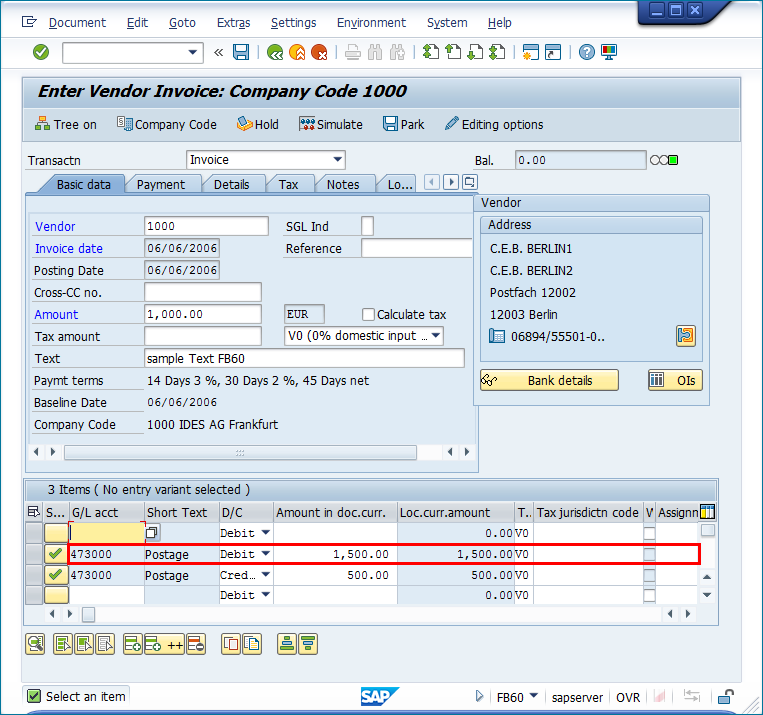This screenshot has height=715, width=763.
Task: Open Help via question mark icon
Action: [587, 52]
